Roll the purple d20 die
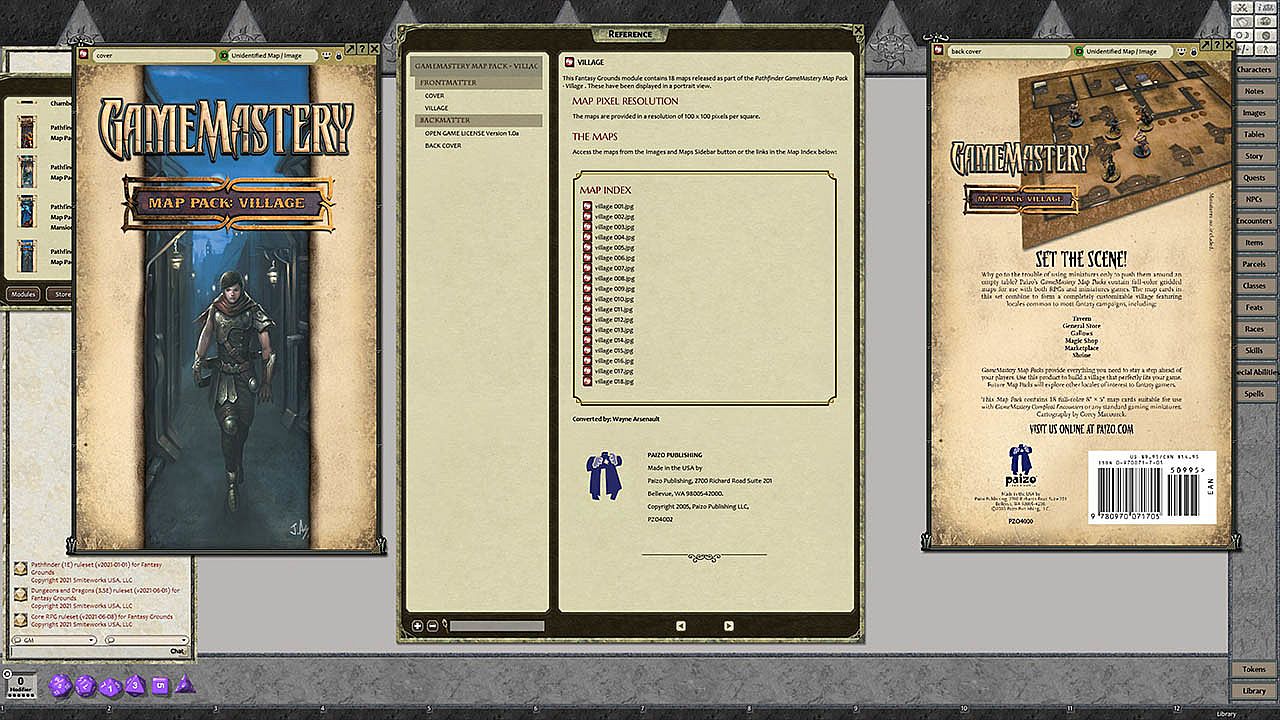Viewport: 1280px width, 720px height. (60, 686)
